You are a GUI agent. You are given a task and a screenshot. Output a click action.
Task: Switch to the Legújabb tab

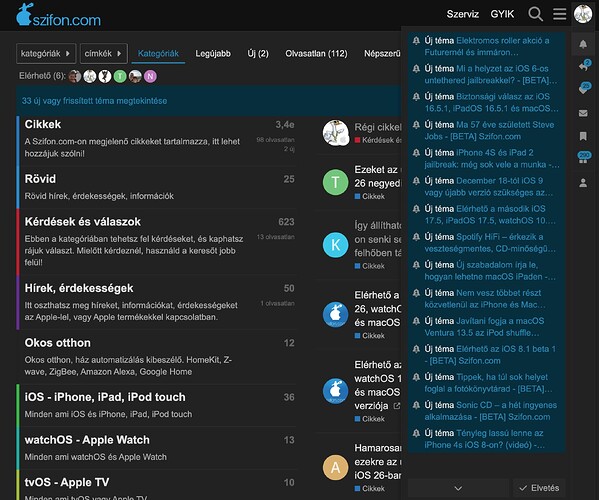tap(213, 53)
